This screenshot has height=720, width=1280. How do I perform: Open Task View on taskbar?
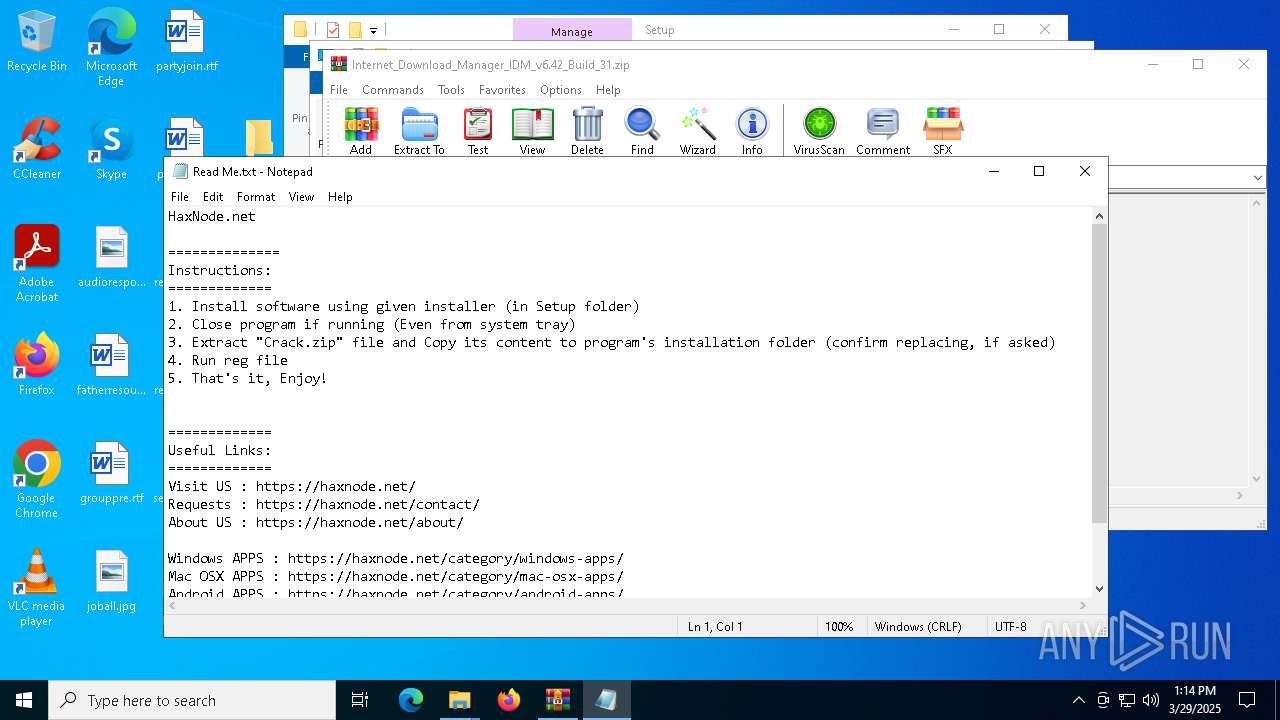tap(360, 700)
